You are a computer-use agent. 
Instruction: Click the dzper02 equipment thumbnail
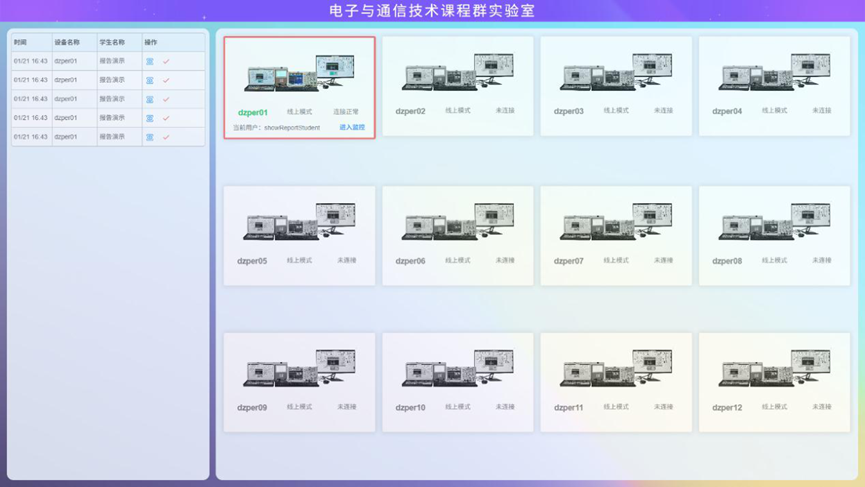(x=457, y=74)
